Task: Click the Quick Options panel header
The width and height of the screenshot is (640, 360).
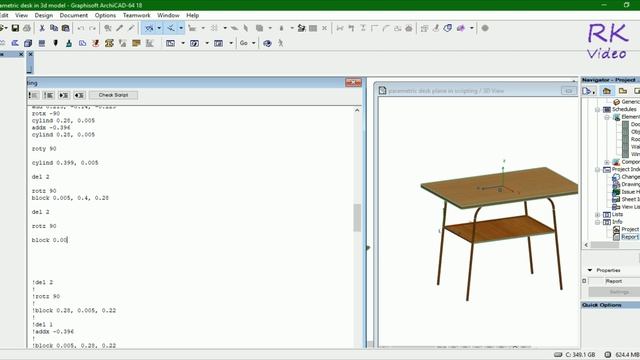Action: click(611, 305)
